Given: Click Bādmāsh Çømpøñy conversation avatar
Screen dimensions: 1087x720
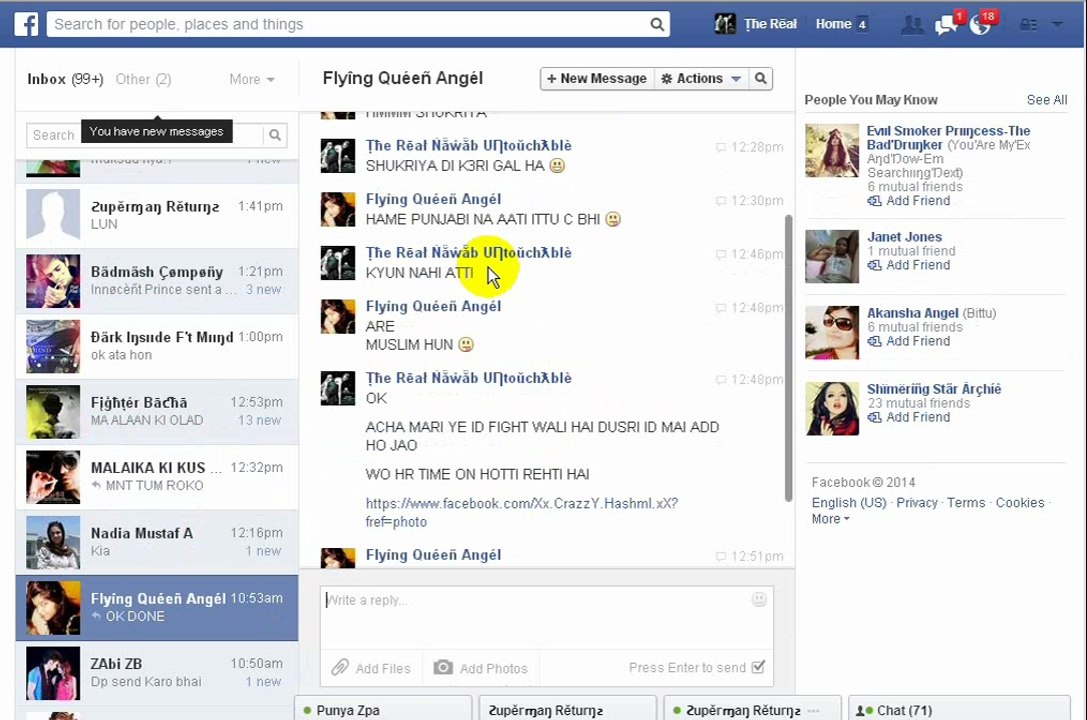Looking at the screenshot, I should 53,281.
